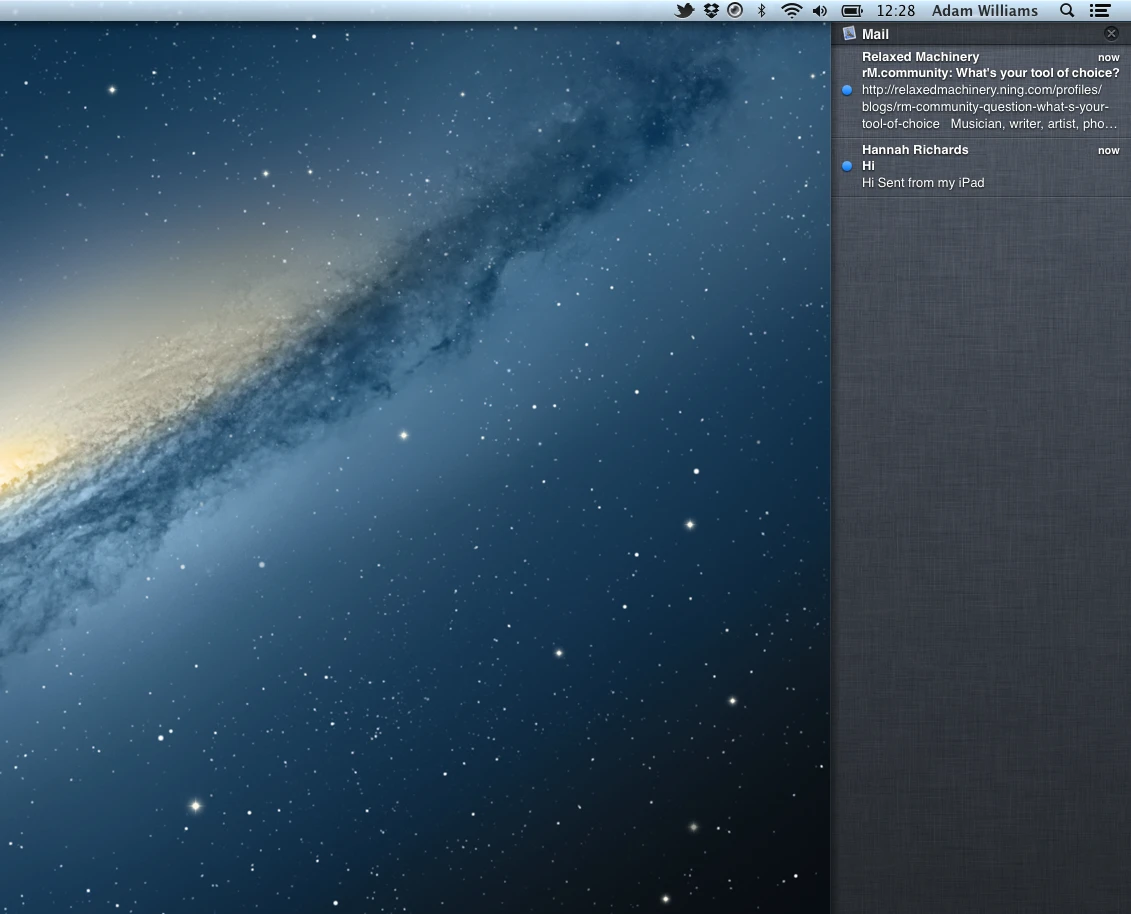Open the Adam Williams user menu
1131x914 pixels.
coord(985,11)
